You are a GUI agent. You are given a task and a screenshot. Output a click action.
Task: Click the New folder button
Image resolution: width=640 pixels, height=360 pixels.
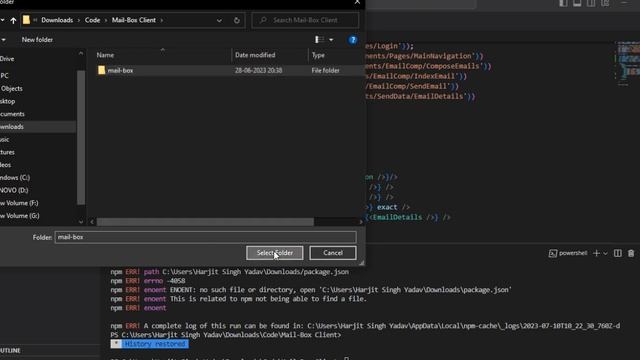(x=37, y=40)
